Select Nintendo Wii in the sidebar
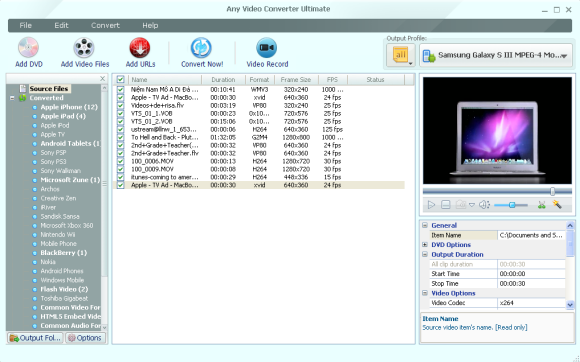Image resolution: width=580 pixels, height=362 pixels. pos(58,234)
